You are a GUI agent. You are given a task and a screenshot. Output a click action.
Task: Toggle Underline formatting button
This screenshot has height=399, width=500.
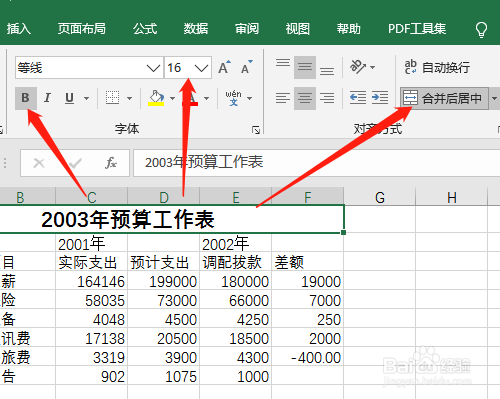[69, 98]
